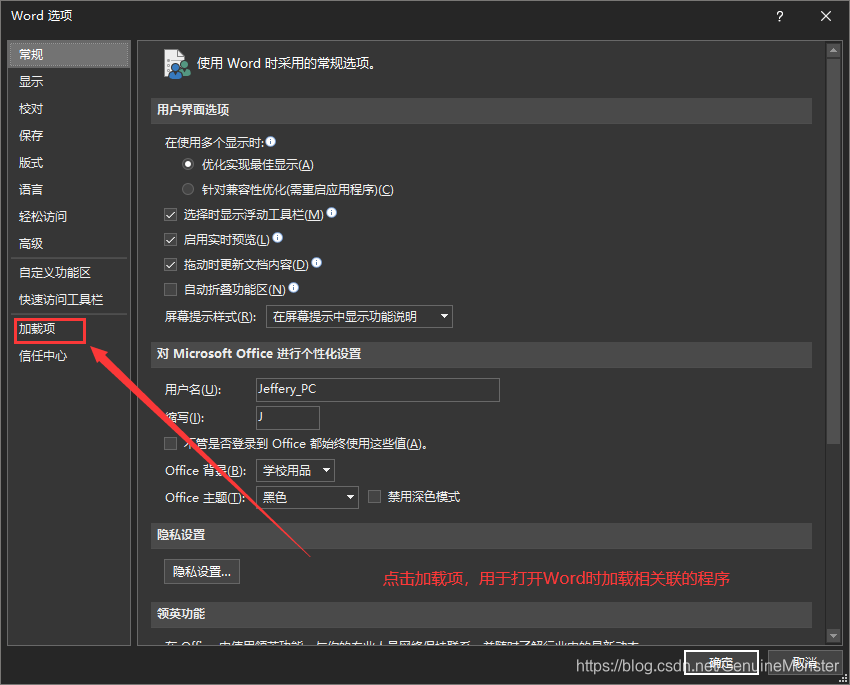Image resolution: width=850 pixels, height=685 pixels.
Task: Open 语言 category in sidebar
Action: (x=69, y=190)
